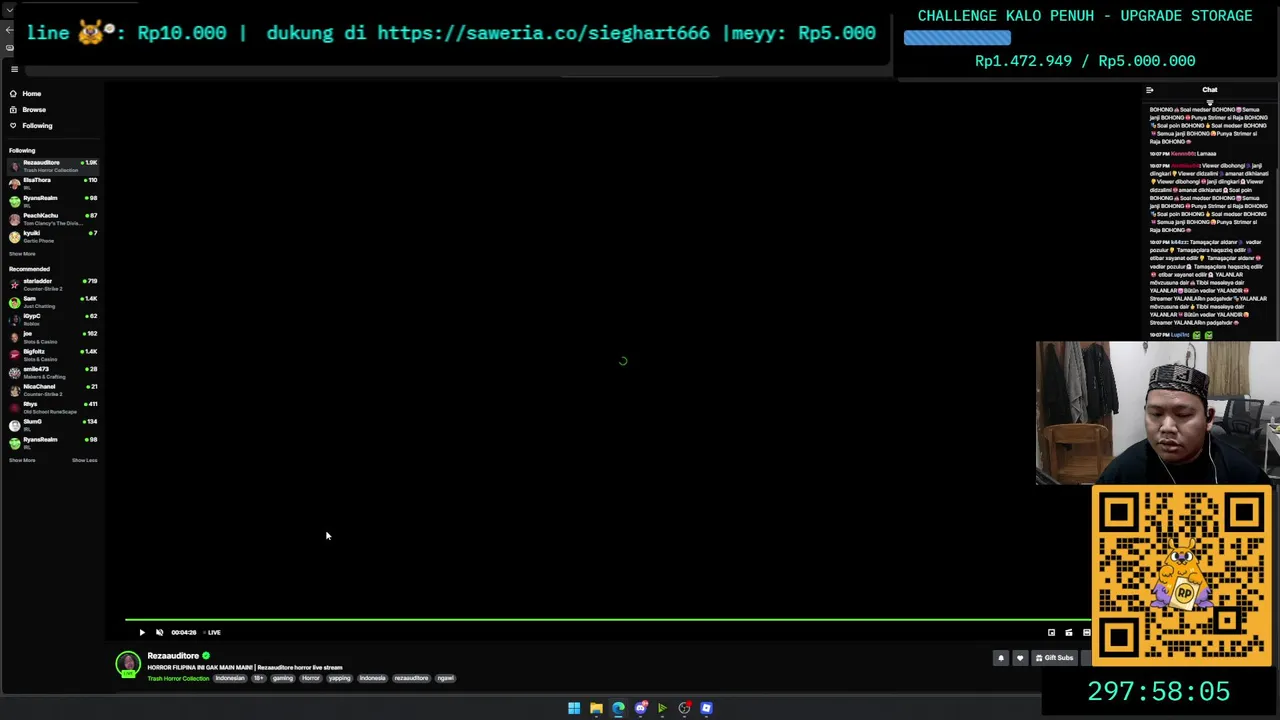Click the 18+ tag
Image resolution: width=1280 pixels, height=720 pixels.
point(258,678)
